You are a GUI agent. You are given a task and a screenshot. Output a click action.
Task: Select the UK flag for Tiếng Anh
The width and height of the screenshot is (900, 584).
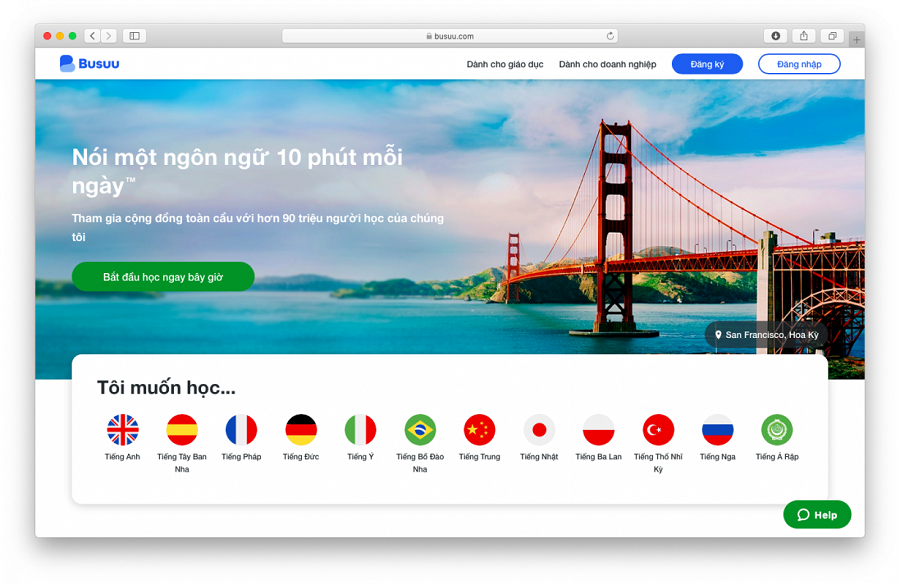tap(122, 430)
